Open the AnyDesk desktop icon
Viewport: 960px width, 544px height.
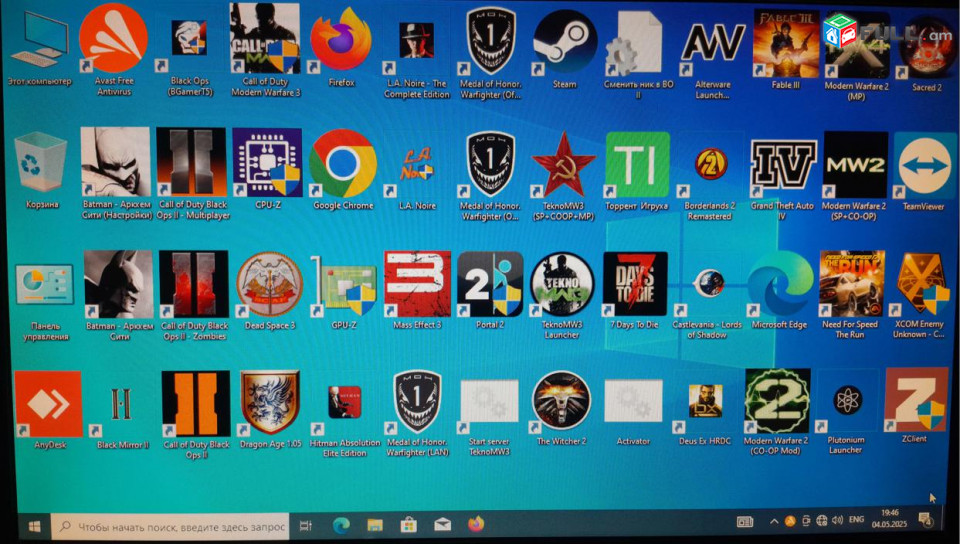(48, 404)
